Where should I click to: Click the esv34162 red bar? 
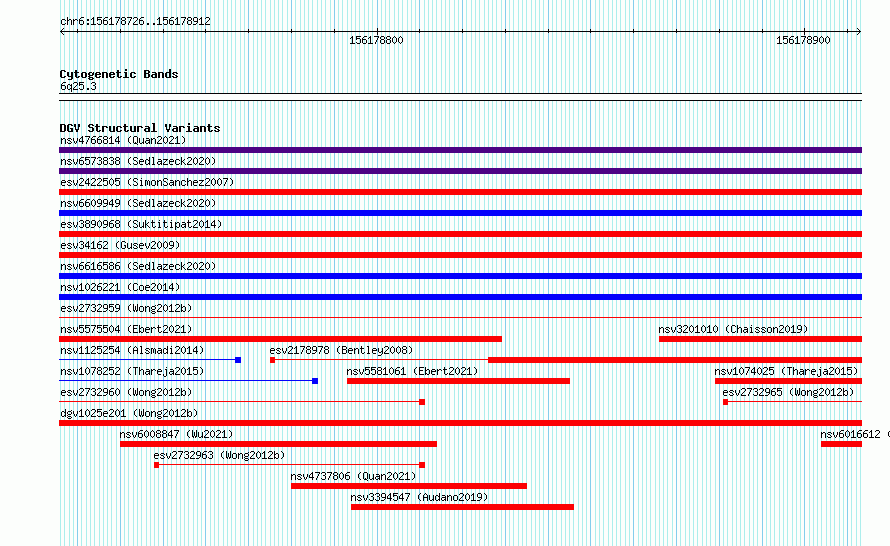(x=460, y=255)
